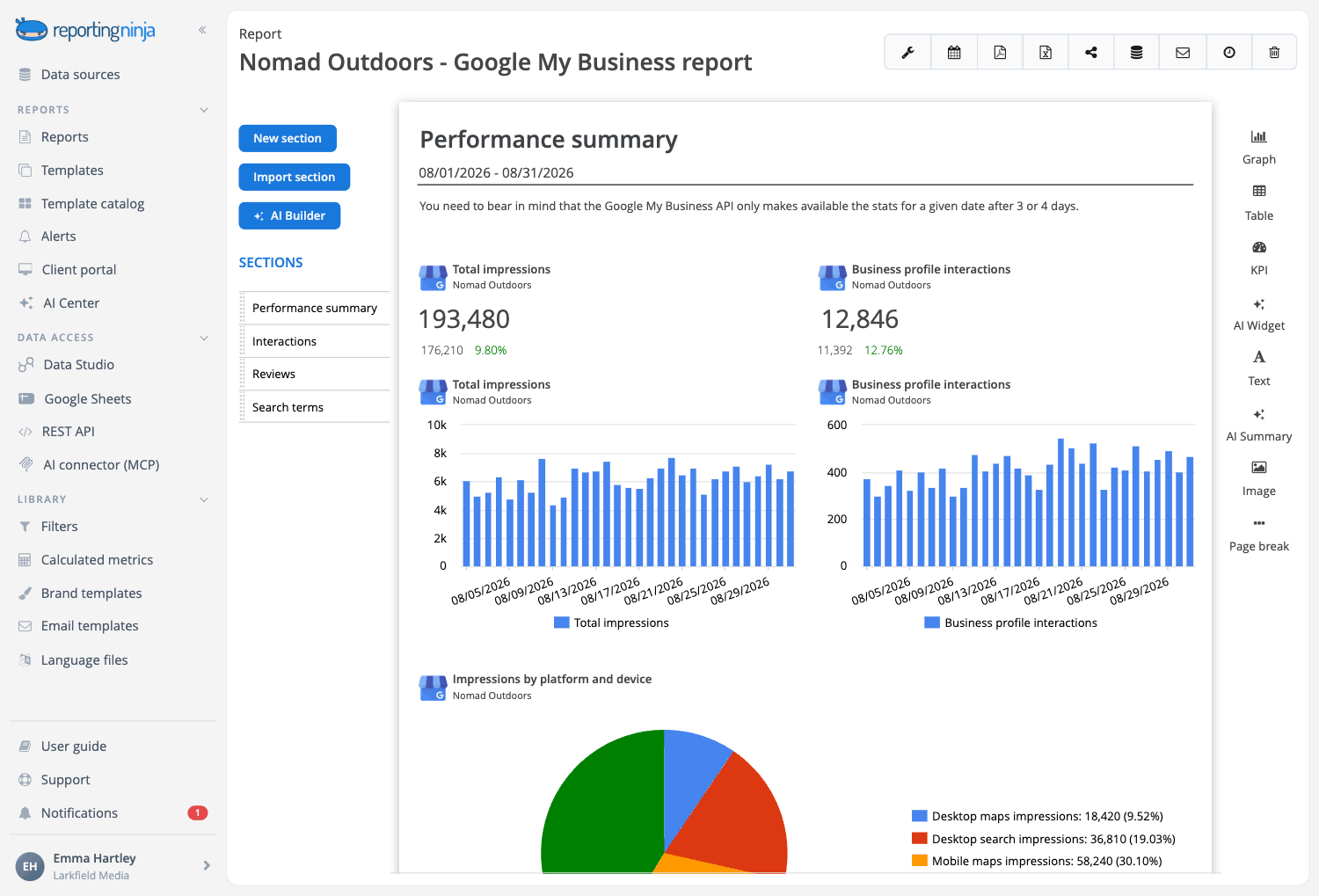Select Interactions section

pos(315,341)
